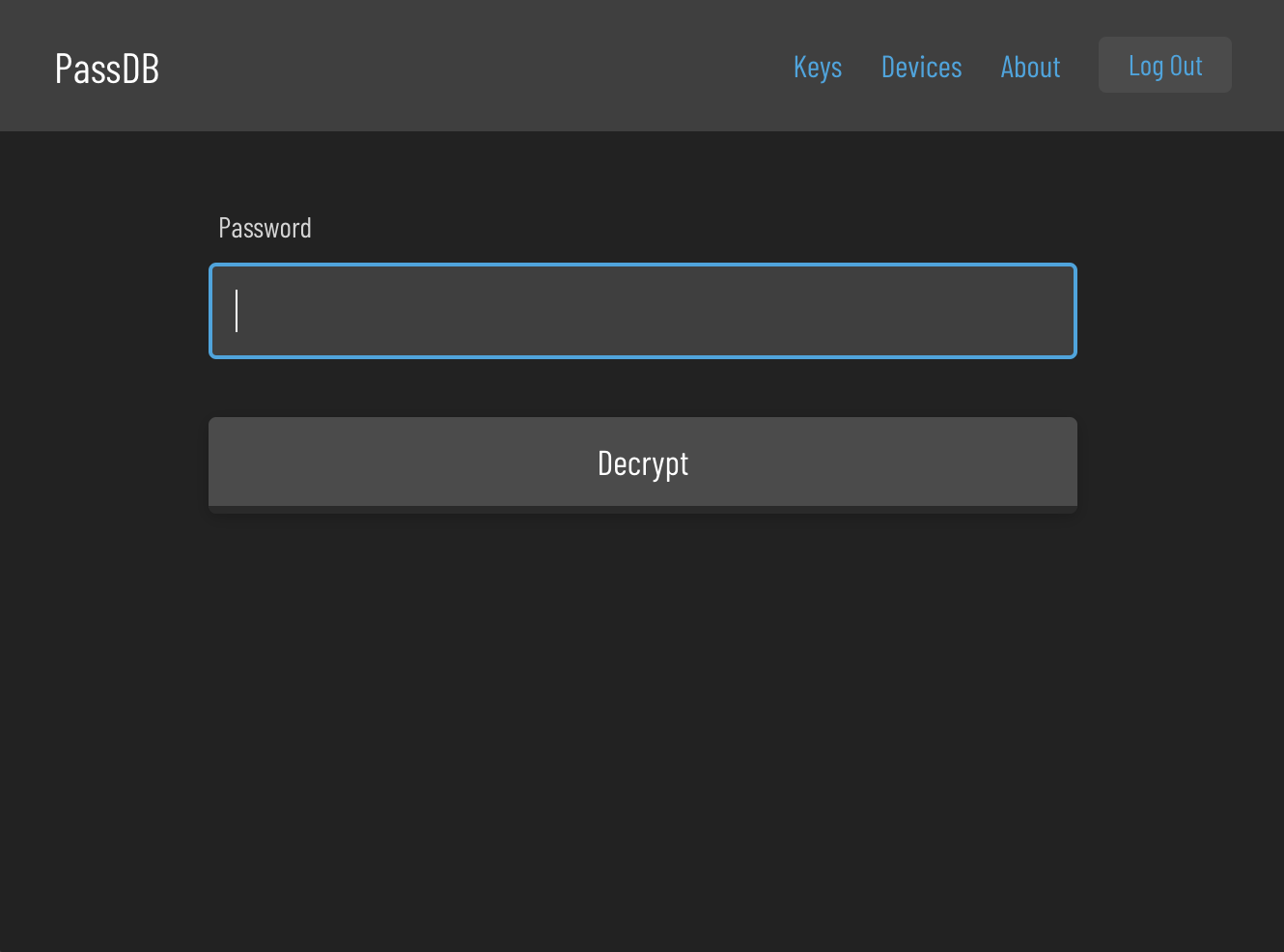
Task: Select the About navigation link
Action: pos(1030,67)
